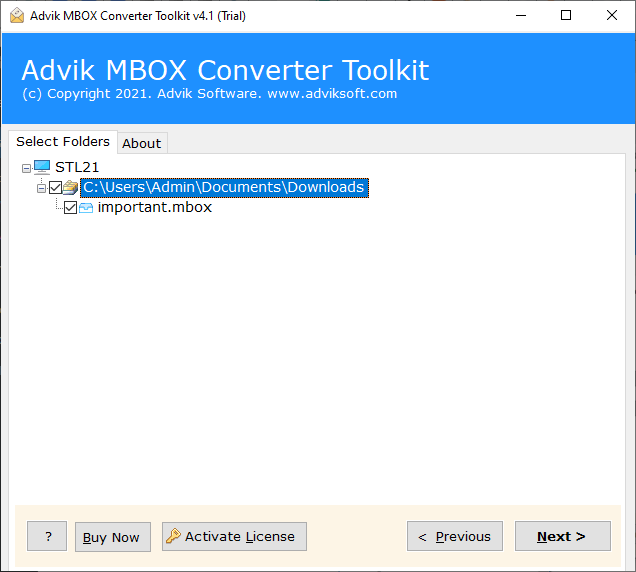Select the STL21 label in tree
Image resolution: width=636 pixels, height=572 pixels.
(77, 167)
